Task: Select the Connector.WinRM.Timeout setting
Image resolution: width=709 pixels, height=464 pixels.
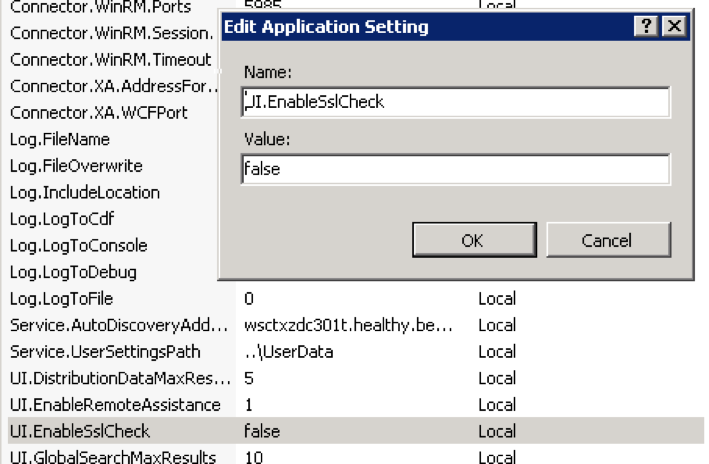Action: (x=110, y=60)
